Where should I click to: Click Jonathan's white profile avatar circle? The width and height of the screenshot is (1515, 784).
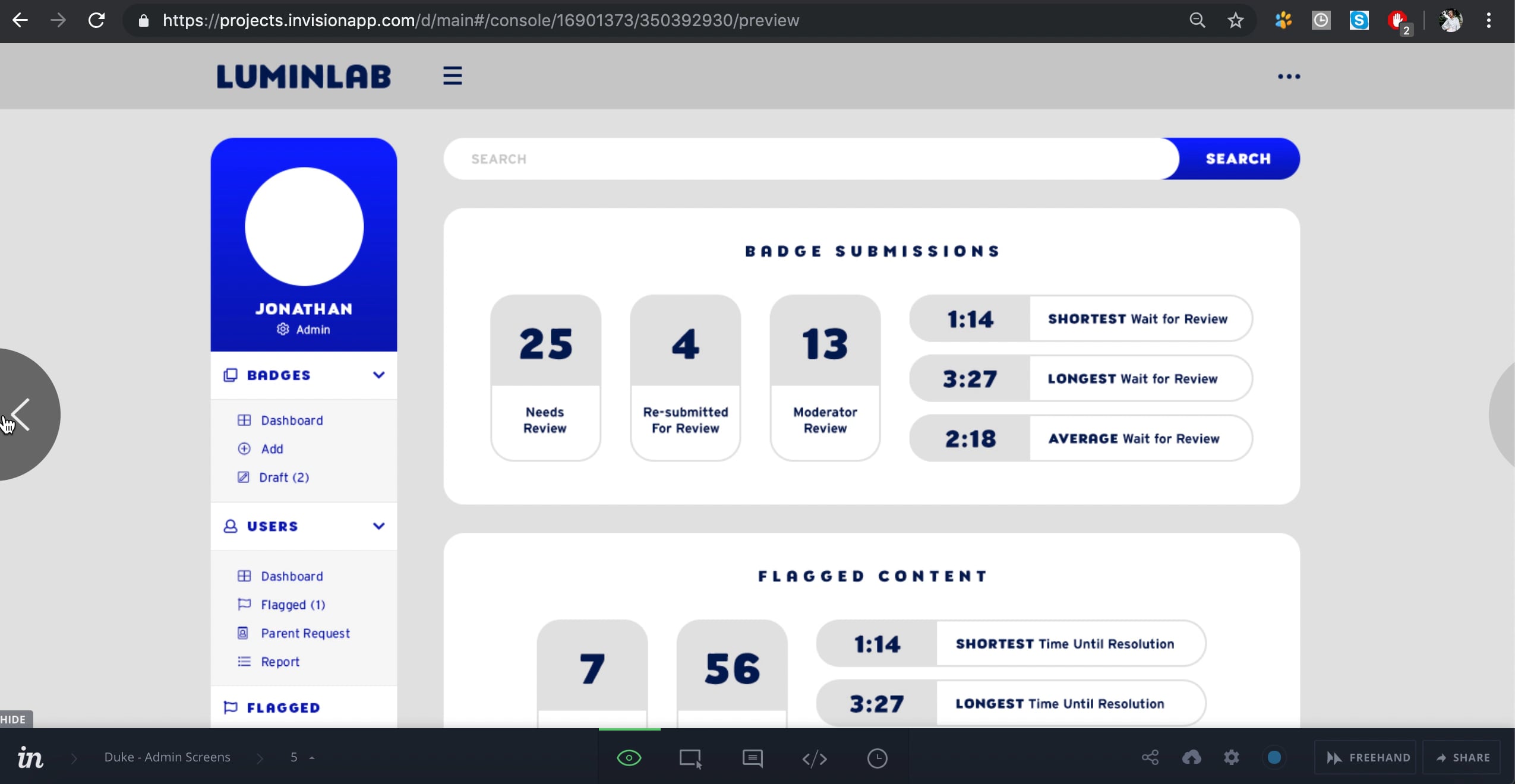pyautogui.click(x=304, y=226)
